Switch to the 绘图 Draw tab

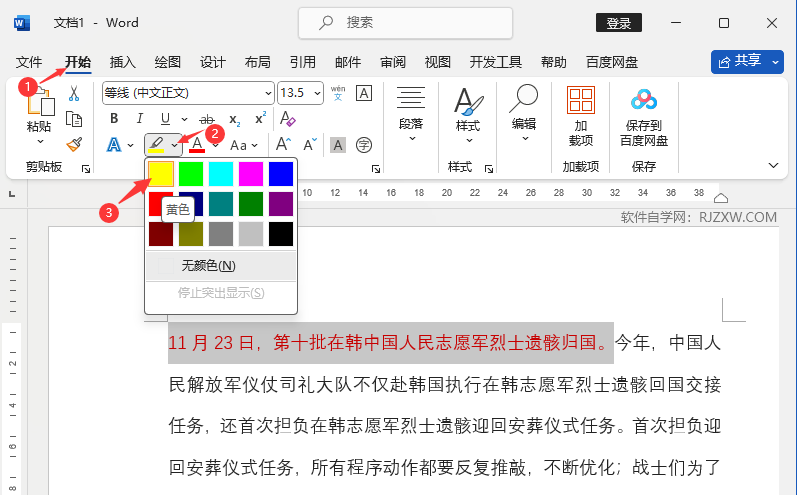point(168,63)
